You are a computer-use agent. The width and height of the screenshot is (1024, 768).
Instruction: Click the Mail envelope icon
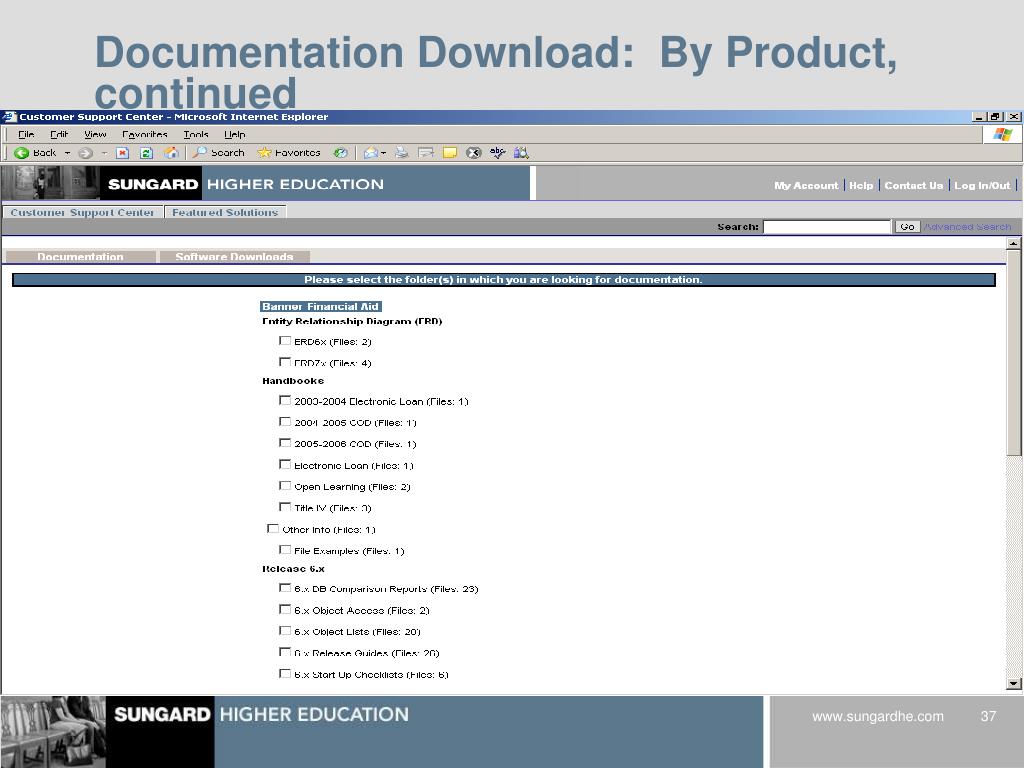[x=370, y=153]
